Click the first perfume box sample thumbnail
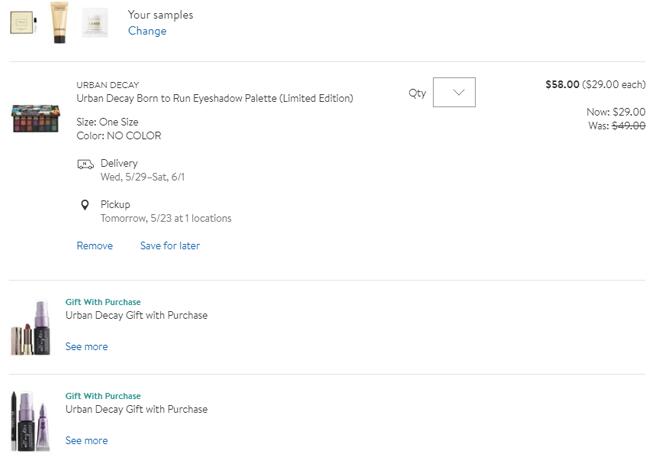 click(x=23, y=22)
